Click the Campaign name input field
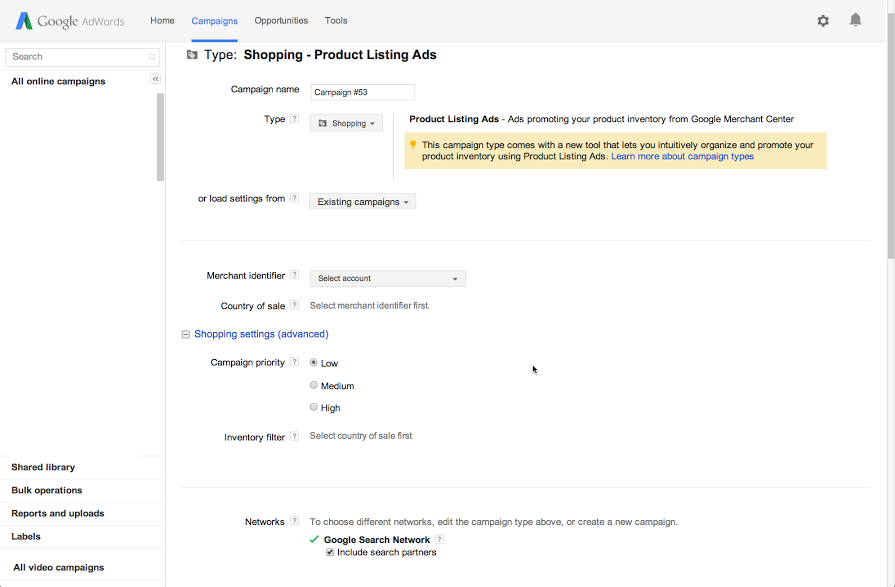This screenshot has width=895, height=587. (x=362, y=92)
